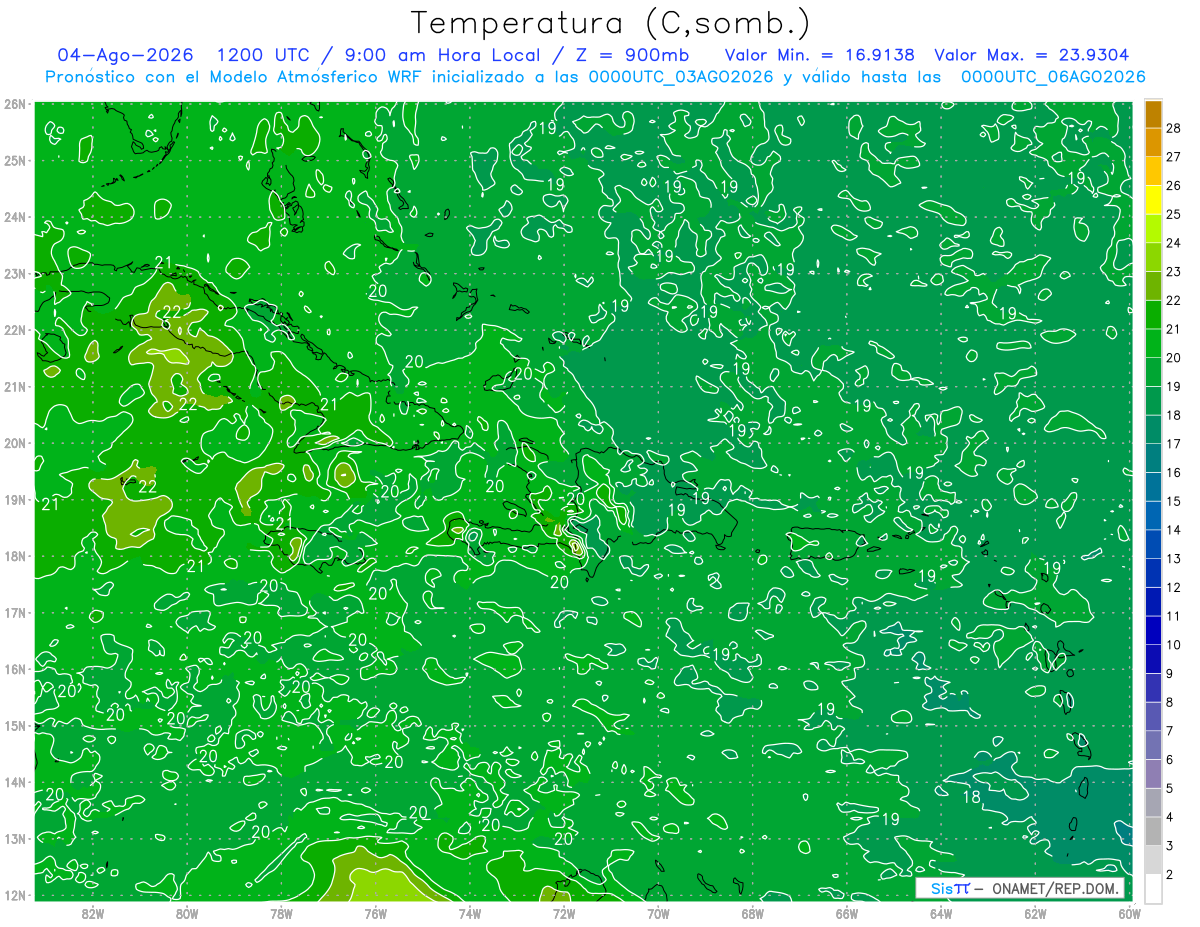
Task: Click the 72W longitude axis label
Action: [564, 913]
